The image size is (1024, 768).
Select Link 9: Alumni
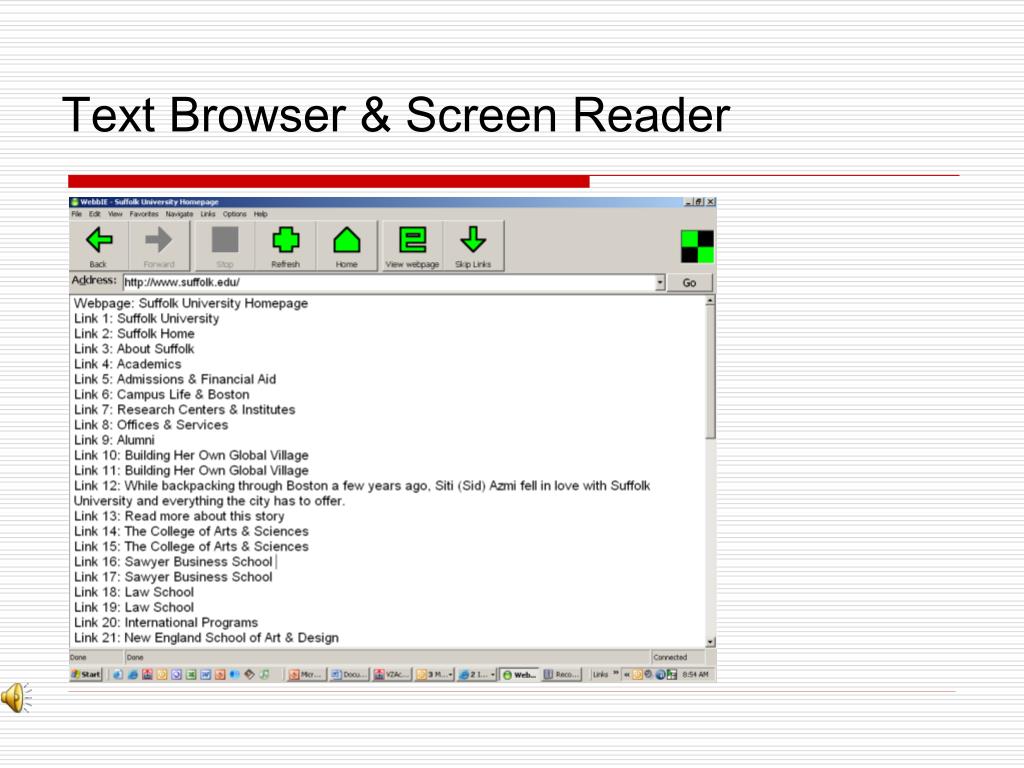coord(114,440)
